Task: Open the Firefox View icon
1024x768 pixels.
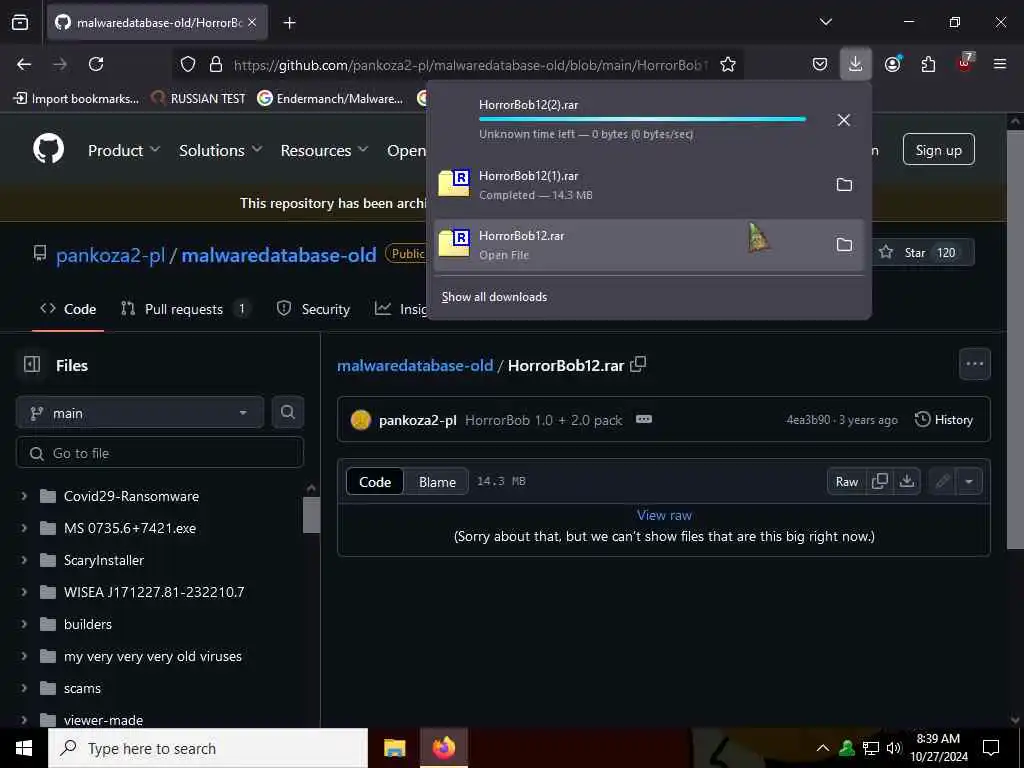Action: point(20,22)
